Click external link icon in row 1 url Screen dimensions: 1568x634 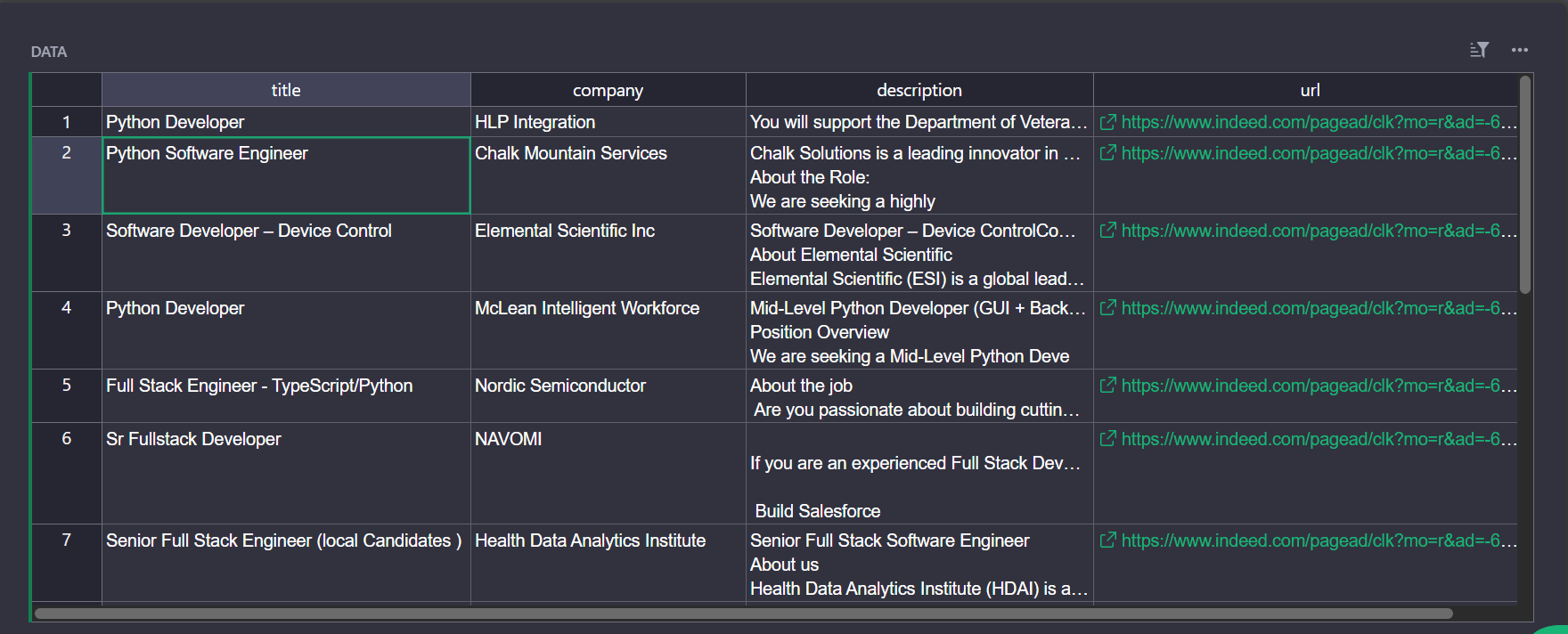tap(1107, 122)
